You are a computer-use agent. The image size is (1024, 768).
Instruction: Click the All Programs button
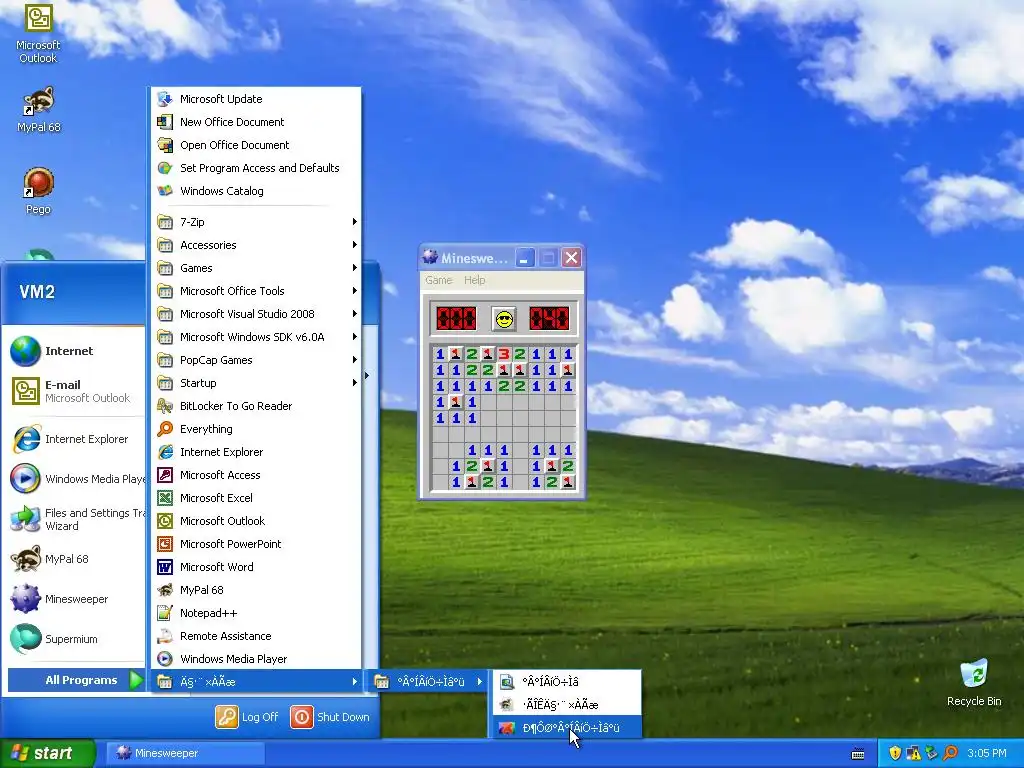click(x=76, y=680)
